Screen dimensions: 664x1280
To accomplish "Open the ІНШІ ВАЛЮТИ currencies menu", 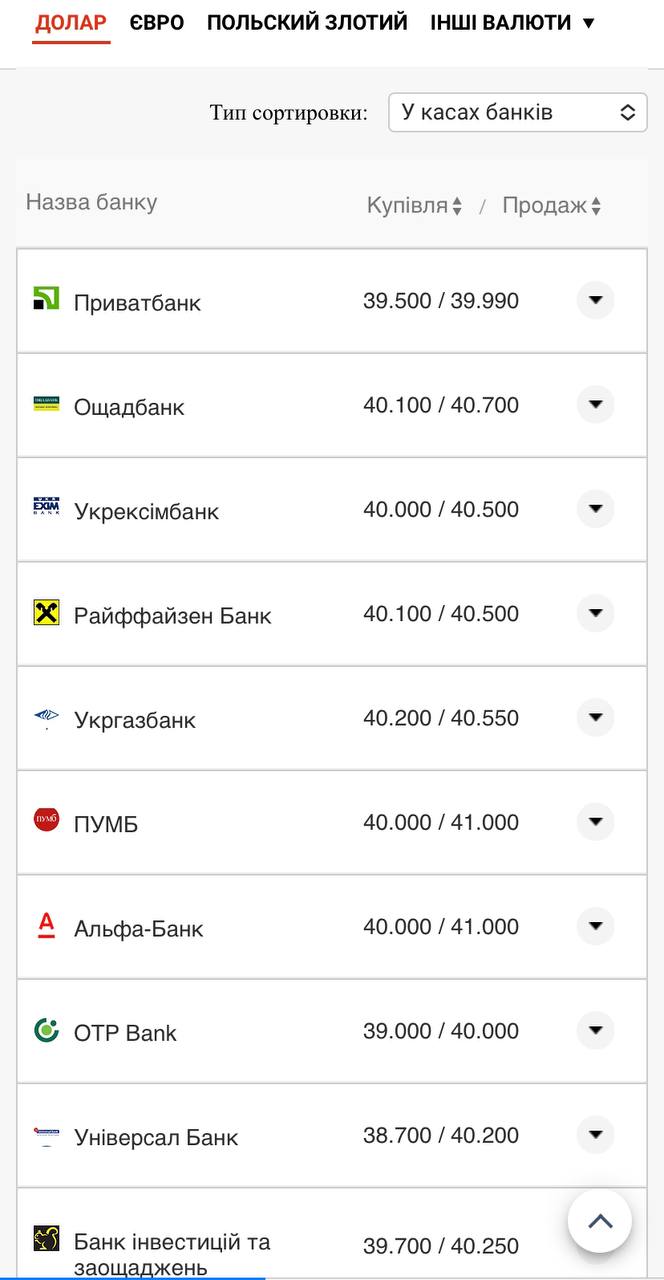I will (512, 22).
